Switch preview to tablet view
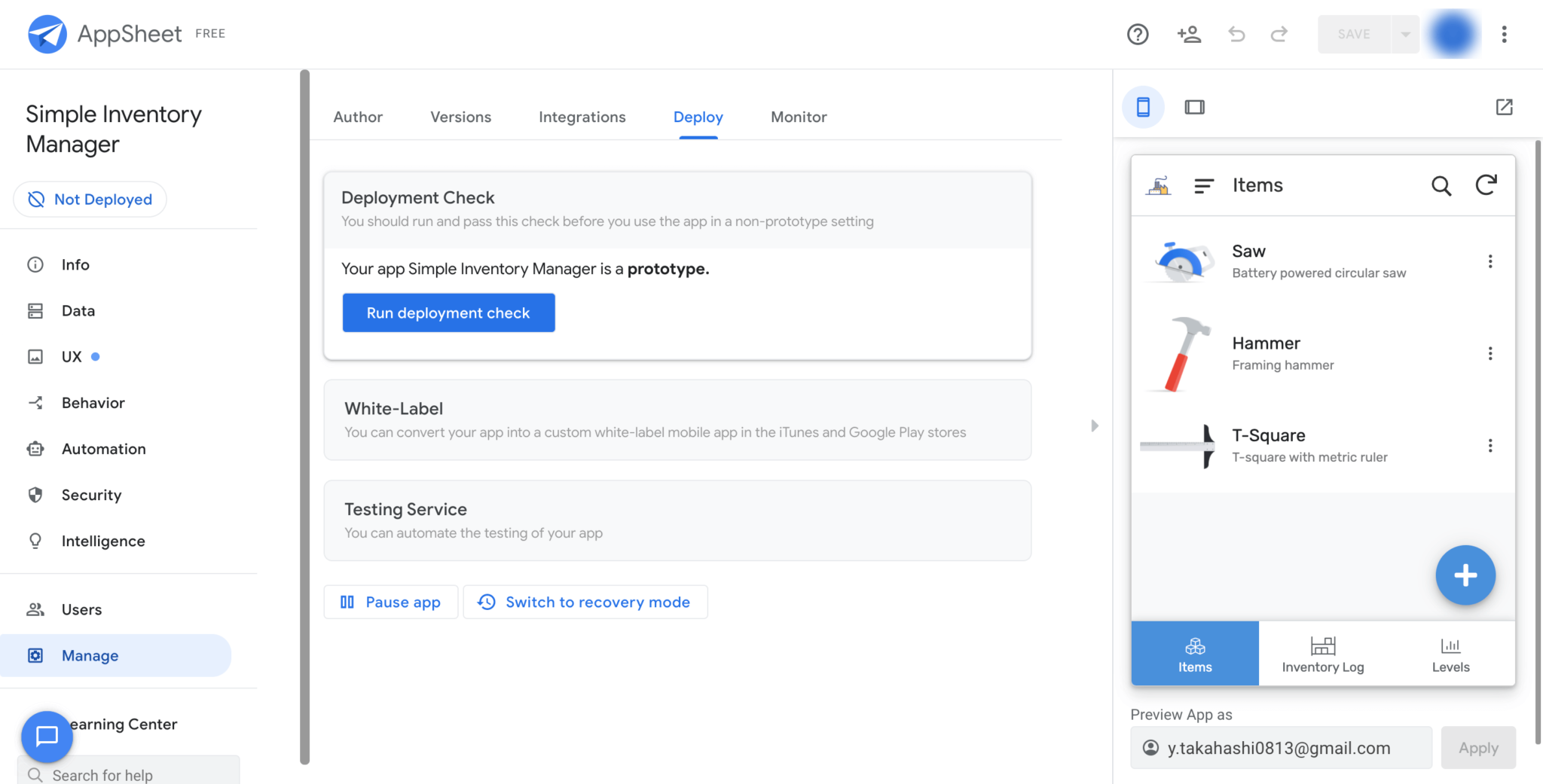The image size is (1543, 784). tap(1196, 107)
